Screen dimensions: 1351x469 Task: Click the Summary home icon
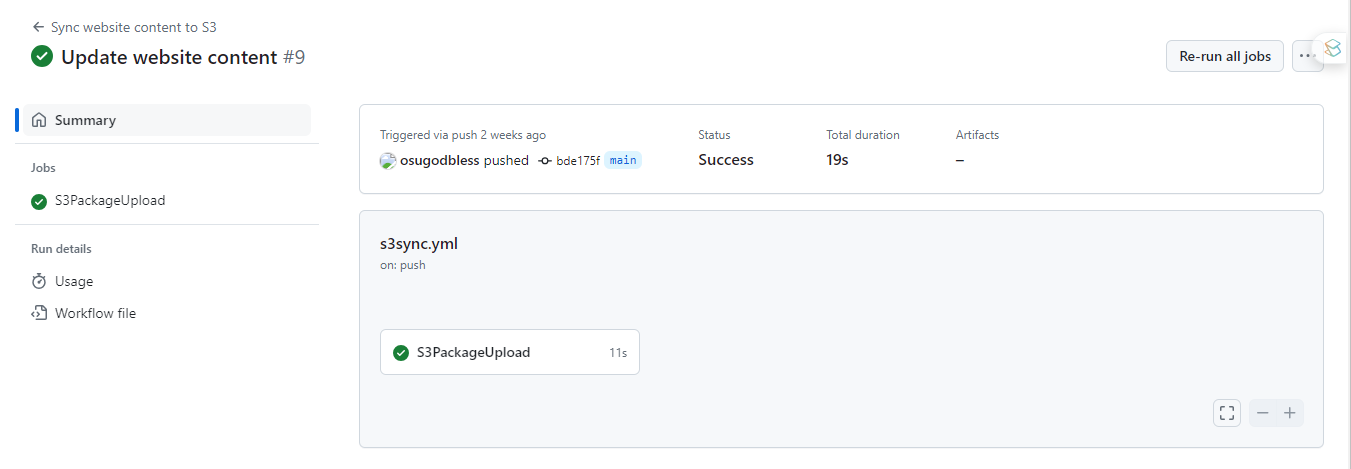click(39, 120)
